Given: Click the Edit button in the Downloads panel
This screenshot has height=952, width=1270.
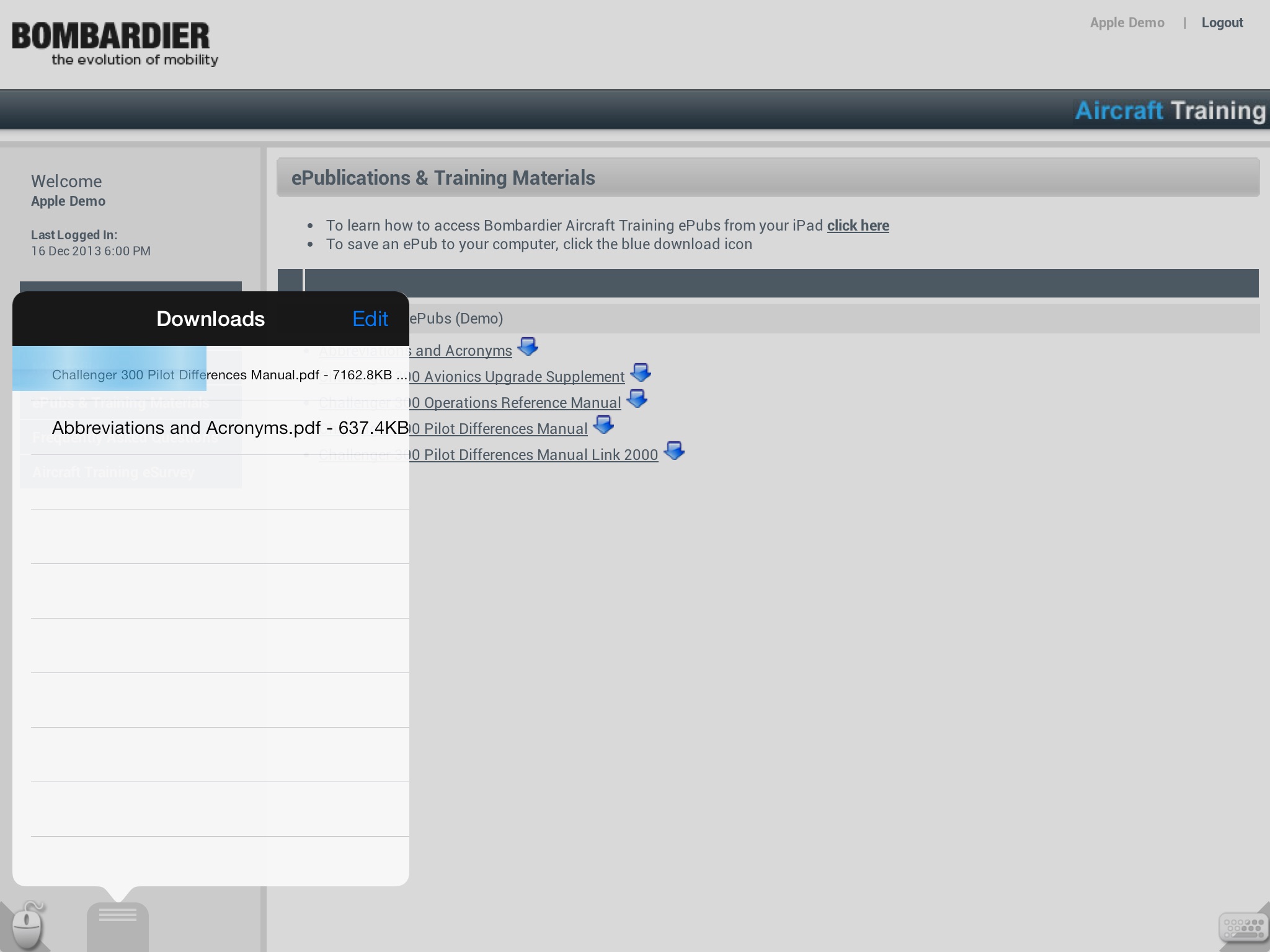Looking at the screenshot, I should pyautogui.click(x=370, y=318).
